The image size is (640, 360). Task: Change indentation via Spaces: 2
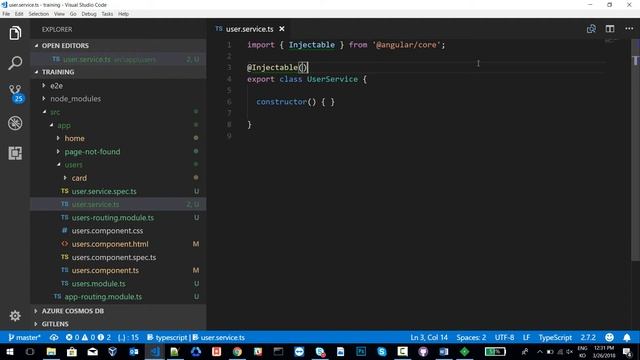pos(471,338)
